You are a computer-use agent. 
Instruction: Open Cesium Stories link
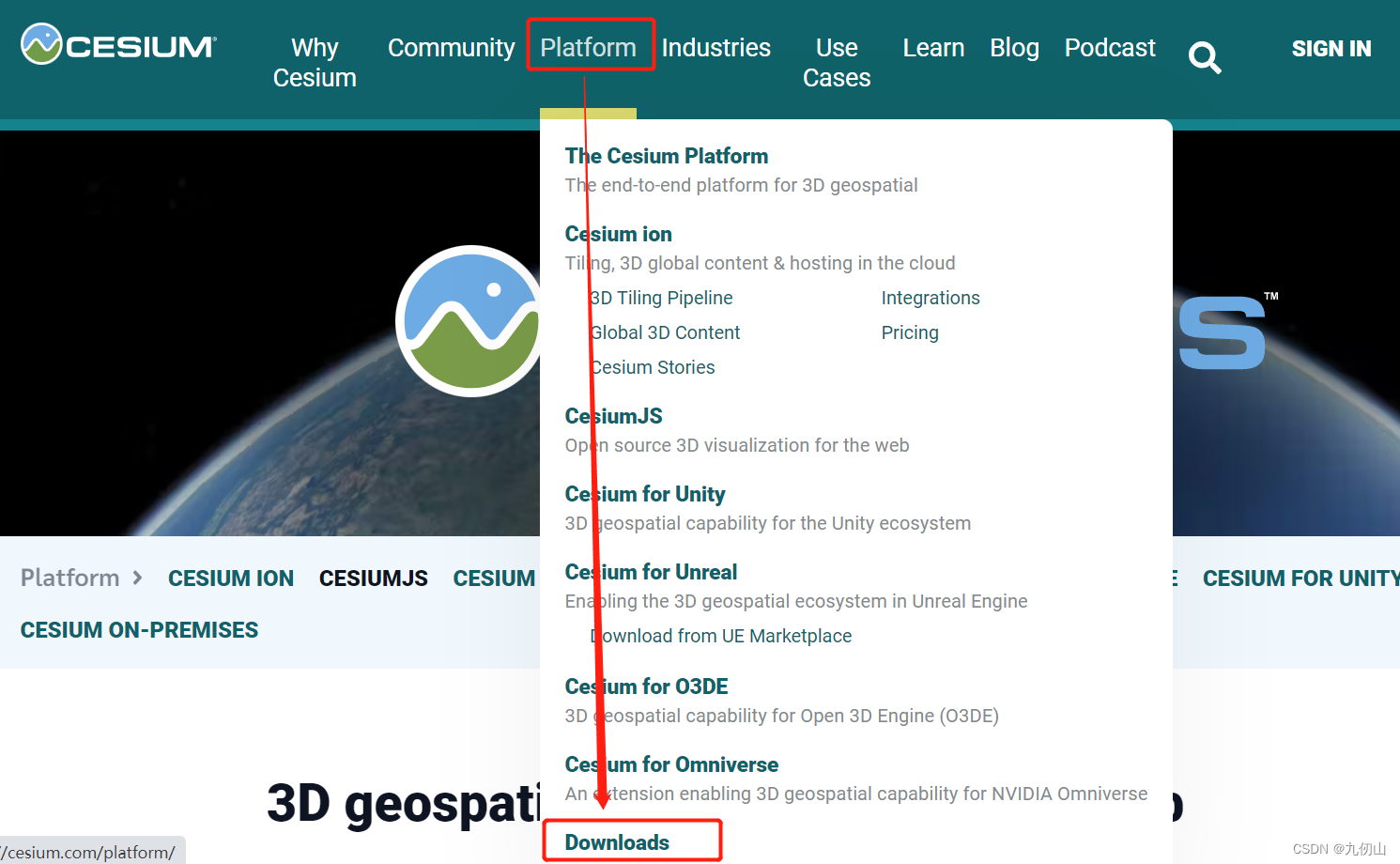pyautogui.click(x=653, y=367)
